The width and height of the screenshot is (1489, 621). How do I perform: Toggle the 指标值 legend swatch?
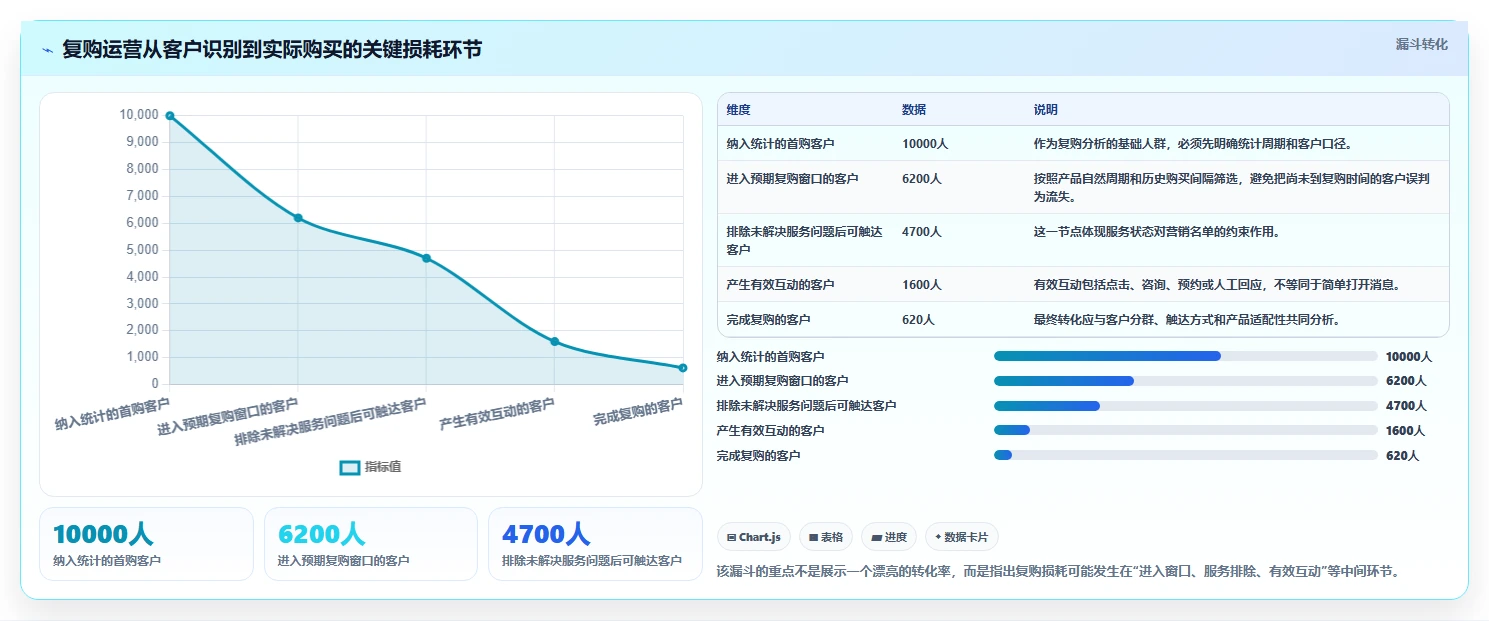350,467
